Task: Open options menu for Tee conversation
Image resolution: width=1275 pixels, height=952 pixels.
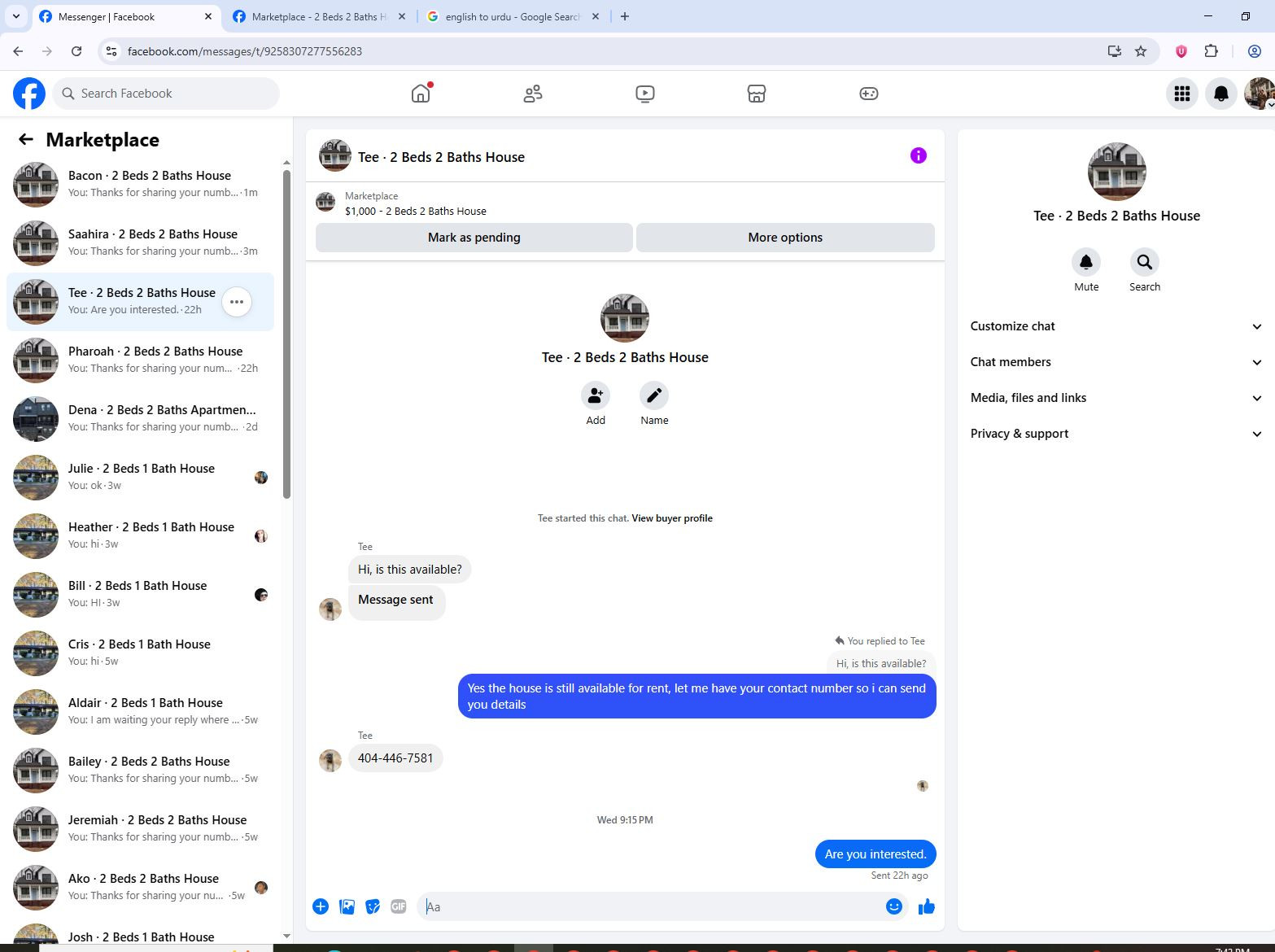Action: click(x=237, y=302)
